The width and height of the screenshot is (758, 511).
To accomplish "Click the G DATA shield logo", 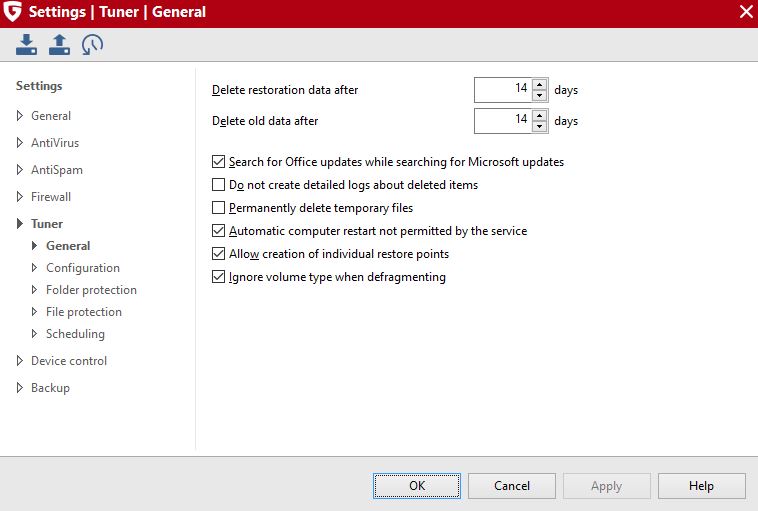I will coord(12,12).
